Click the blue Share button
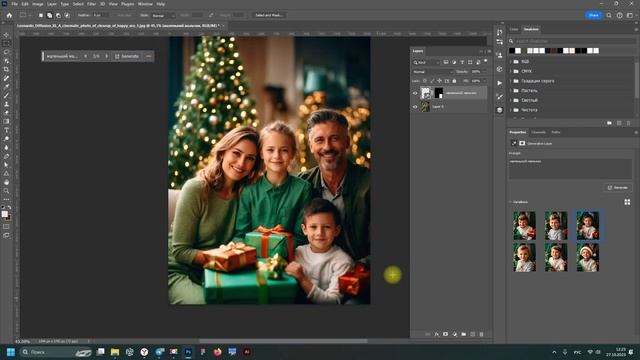Viewport: 640px width, 360px height. pos(593,15)
